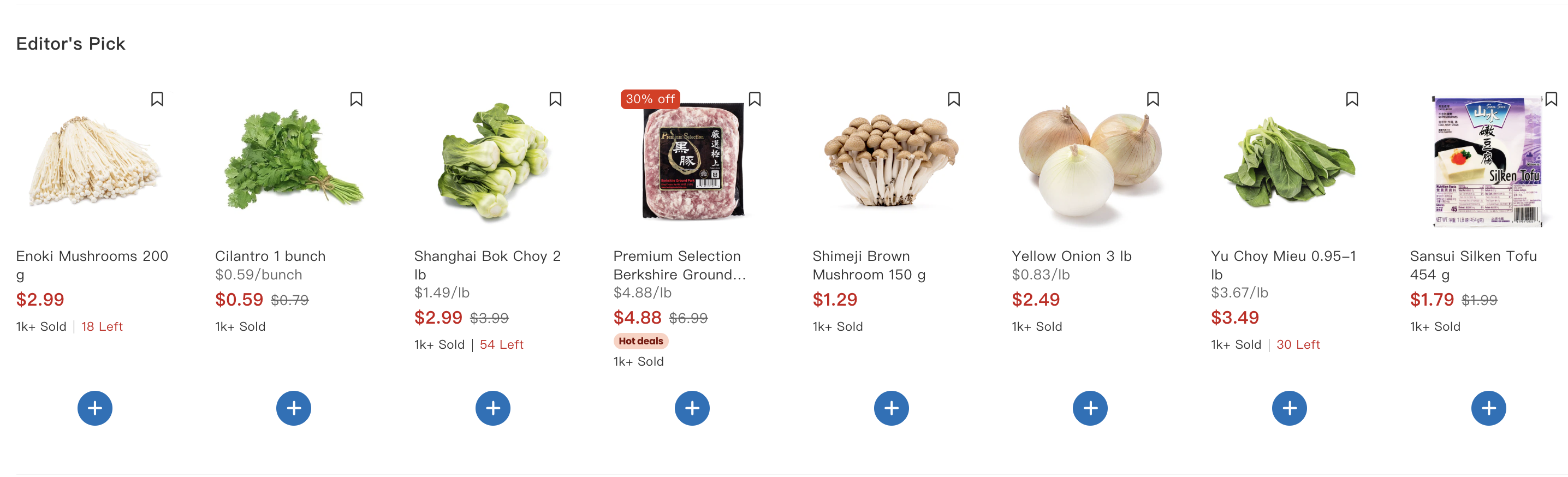The image size is (1568, 477).
Task: Bookmark the Enoki Mushrooms item
Action: 157,99
